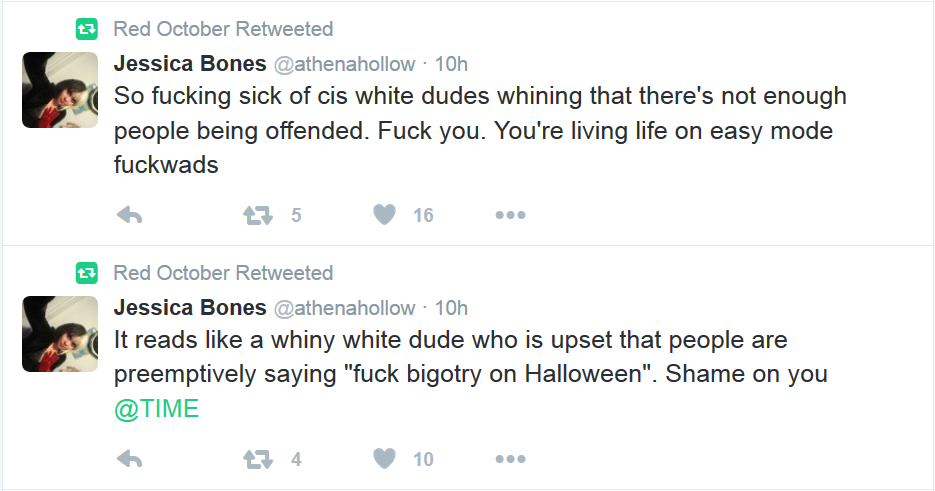Open more options on the first tweet
Image resolution: width=935 pixels, height=491 pixels.
click(x=510, y=215)
